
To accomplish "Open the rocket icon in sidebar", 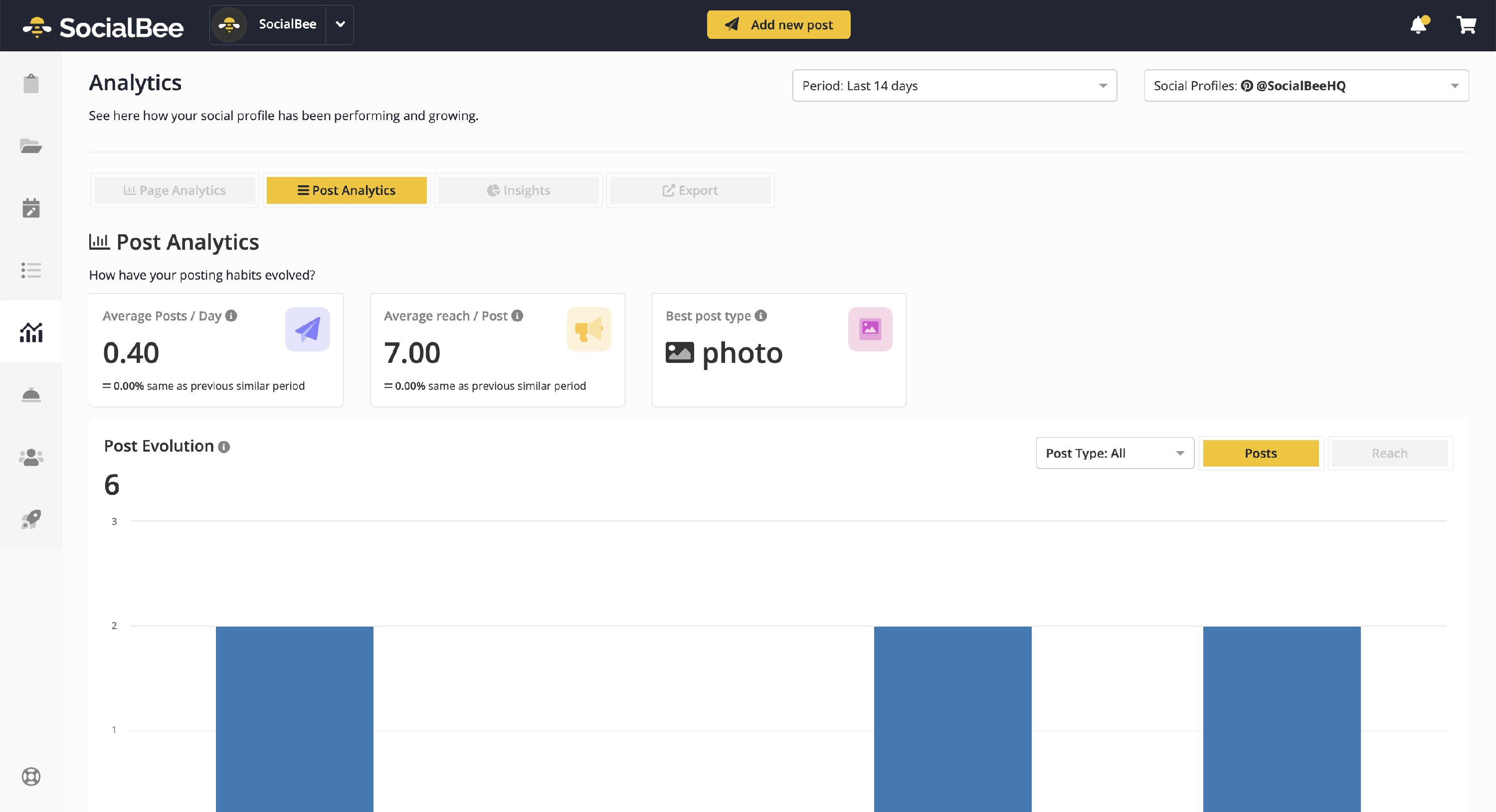I will (31, 519).
